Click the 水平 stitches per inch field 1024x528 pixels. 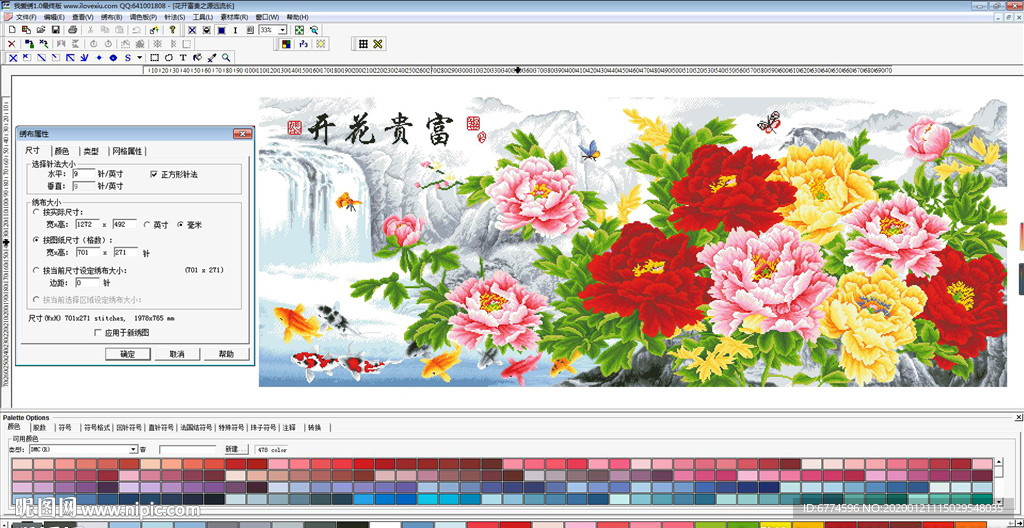pyautogui.click(x=84, y=174)
